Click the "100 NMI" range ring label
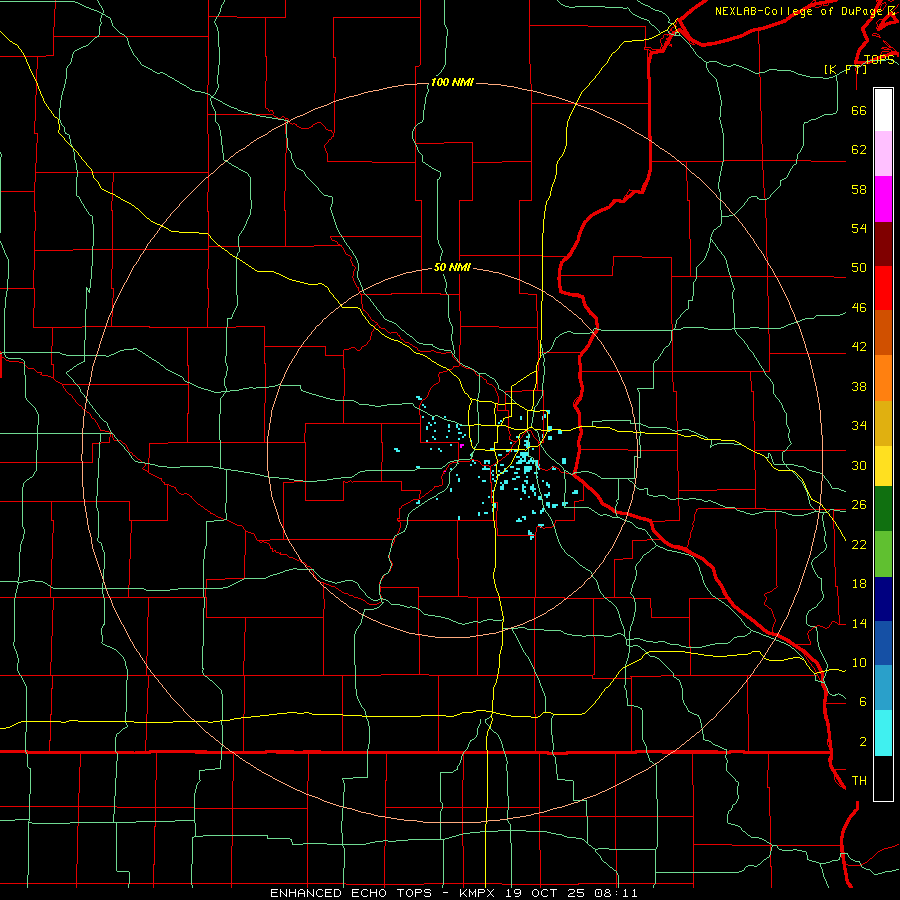This screenshot has height=900, width=900. point(452,83)
